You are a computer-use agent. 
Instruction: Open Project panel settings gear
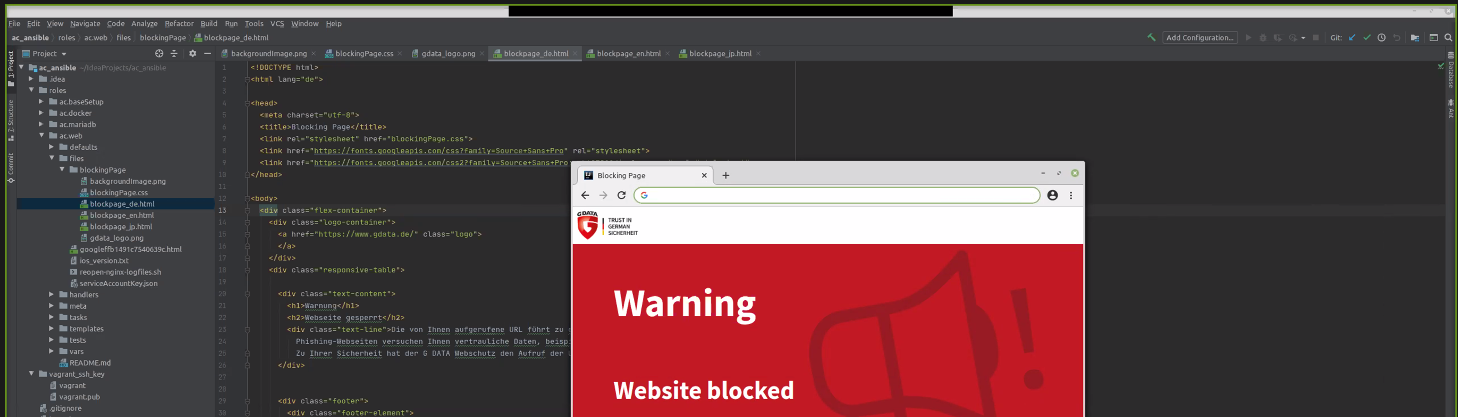190,54
